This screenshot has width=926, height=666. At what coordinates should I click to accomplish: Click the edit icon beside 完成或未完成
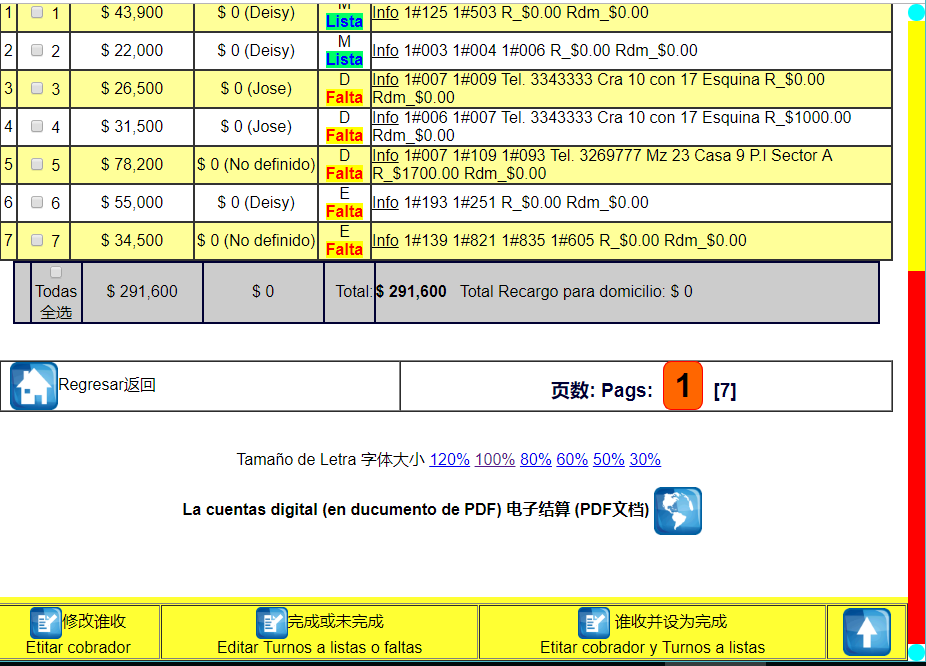[272, 622]
